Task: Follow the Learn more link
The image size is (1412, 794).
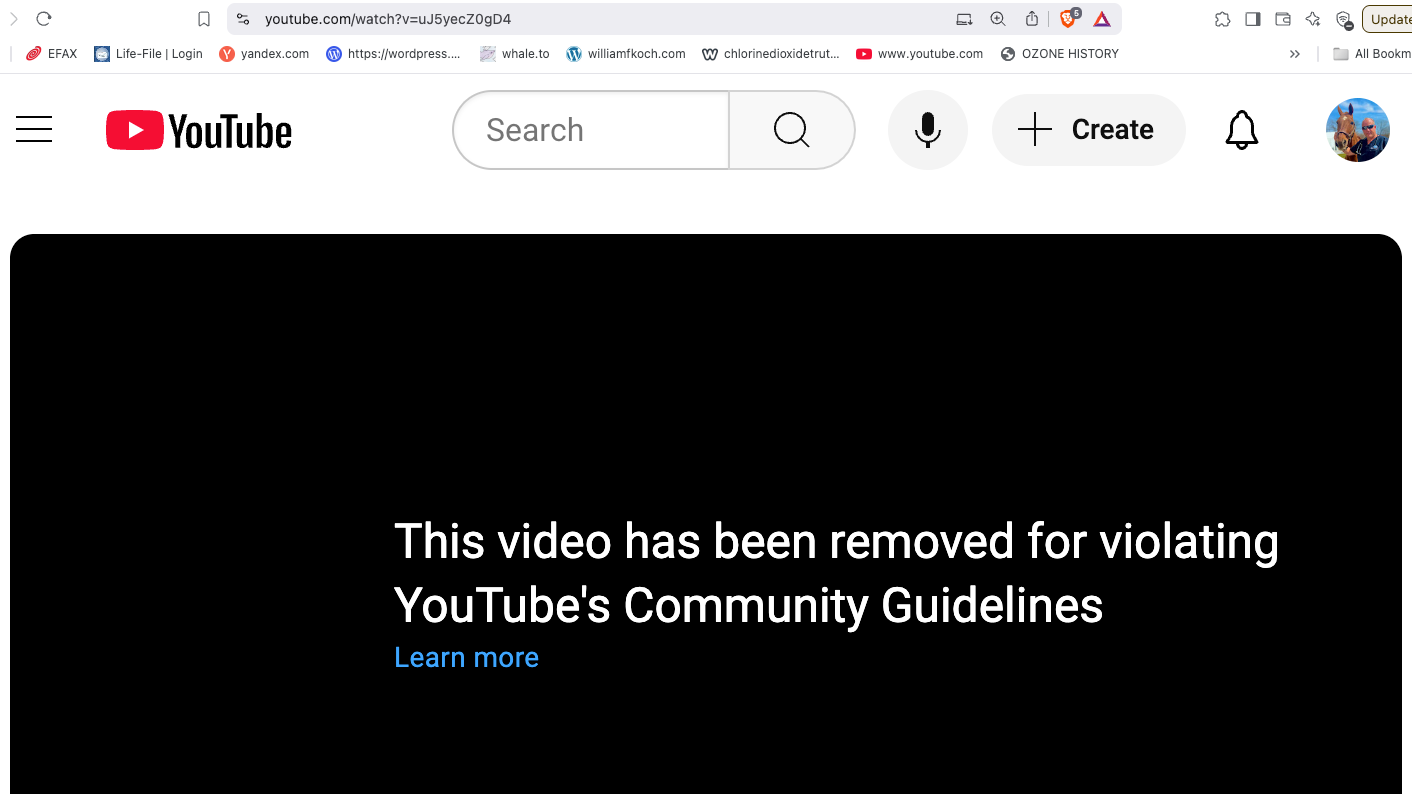Action: tap(466, 657)
